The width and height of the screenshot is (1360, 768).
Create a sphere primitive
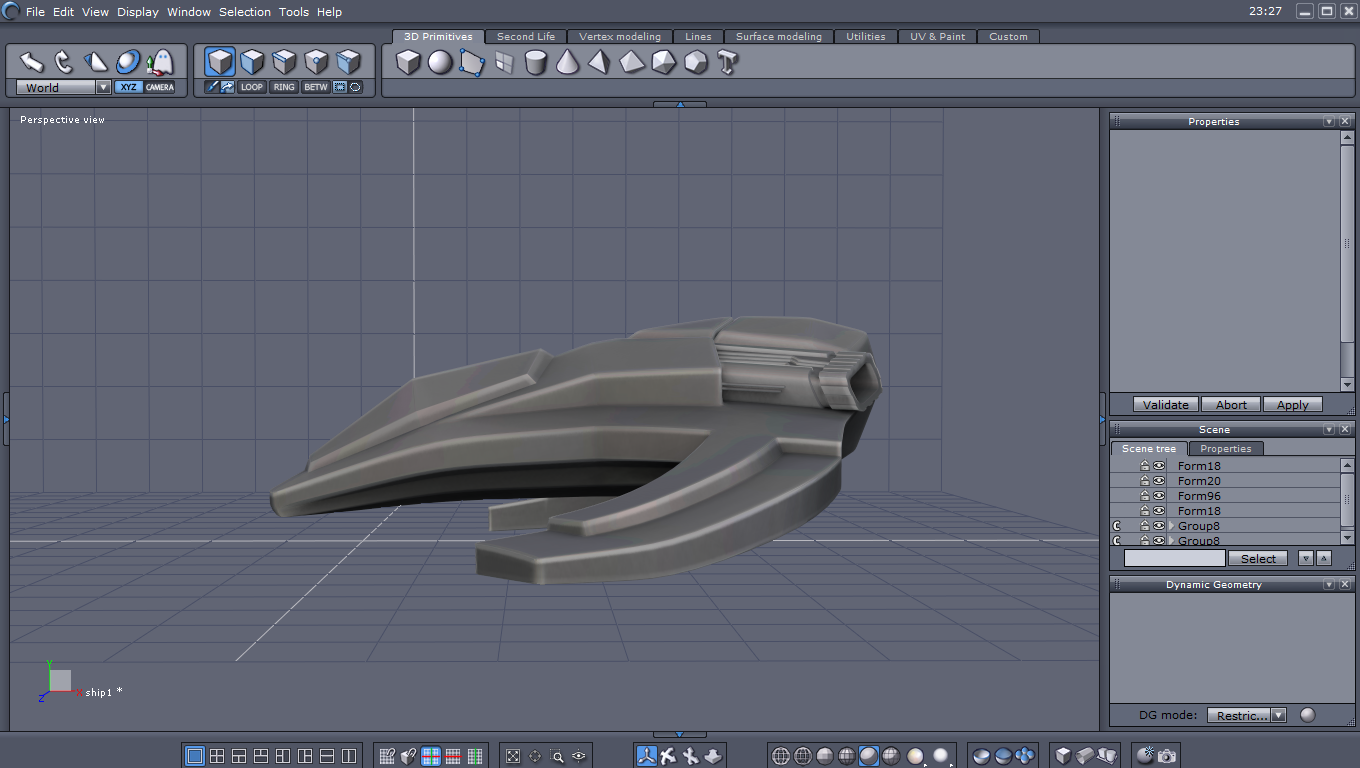pyautogui.click(x=440, y=63)
